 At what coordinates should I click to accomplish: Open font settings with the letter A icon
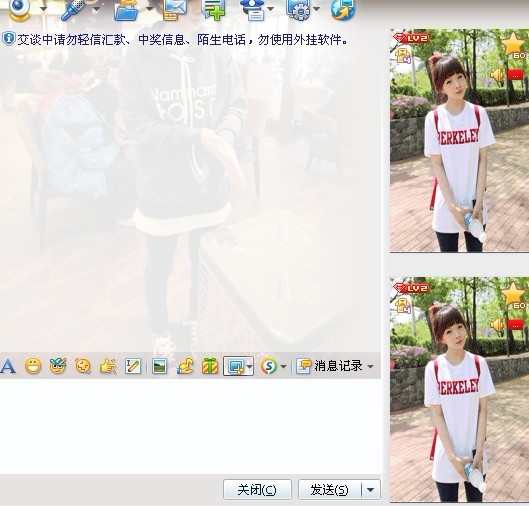(x=8, y=366)
